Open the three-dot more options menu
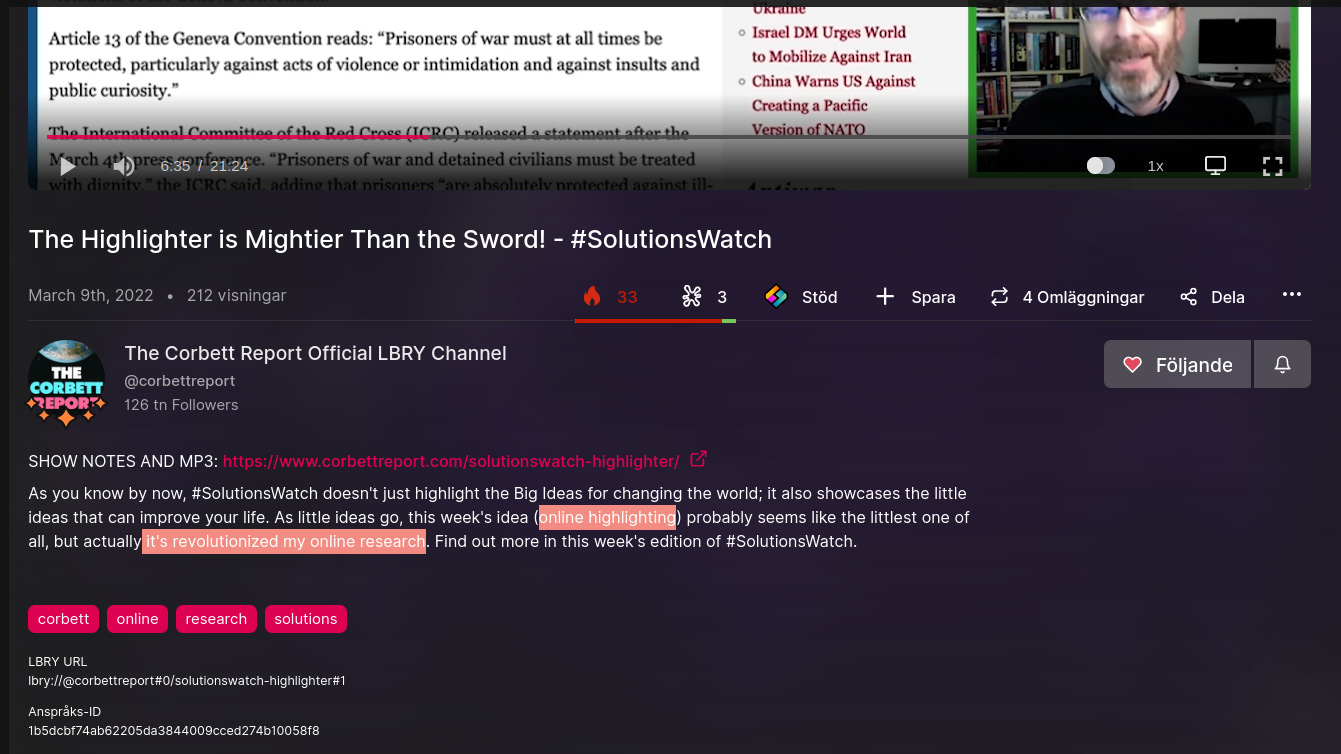 click(x=1292, y=294)
